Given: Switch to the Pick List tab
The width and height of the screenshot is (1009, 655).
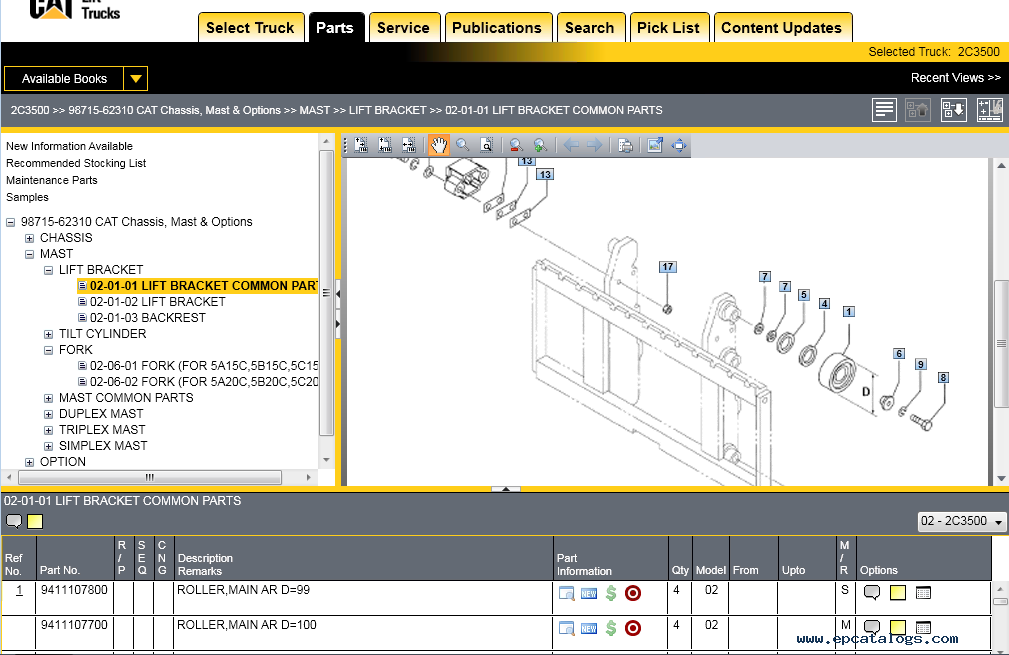Looking at the screenshot, I should click(x=669, y=28).
